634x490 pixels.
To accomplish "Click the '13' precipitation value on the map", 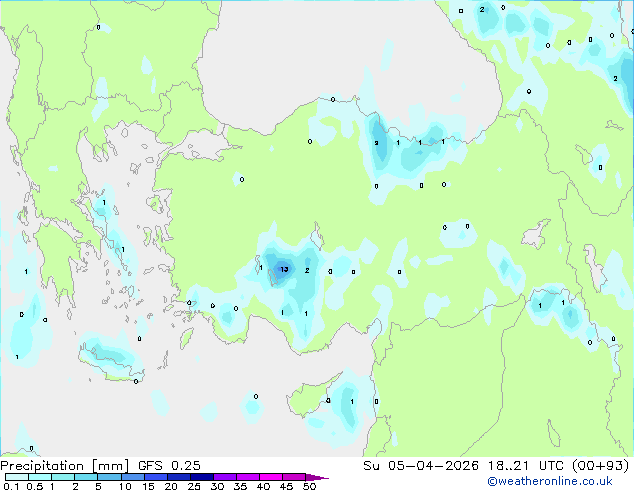I will [284, 269].
